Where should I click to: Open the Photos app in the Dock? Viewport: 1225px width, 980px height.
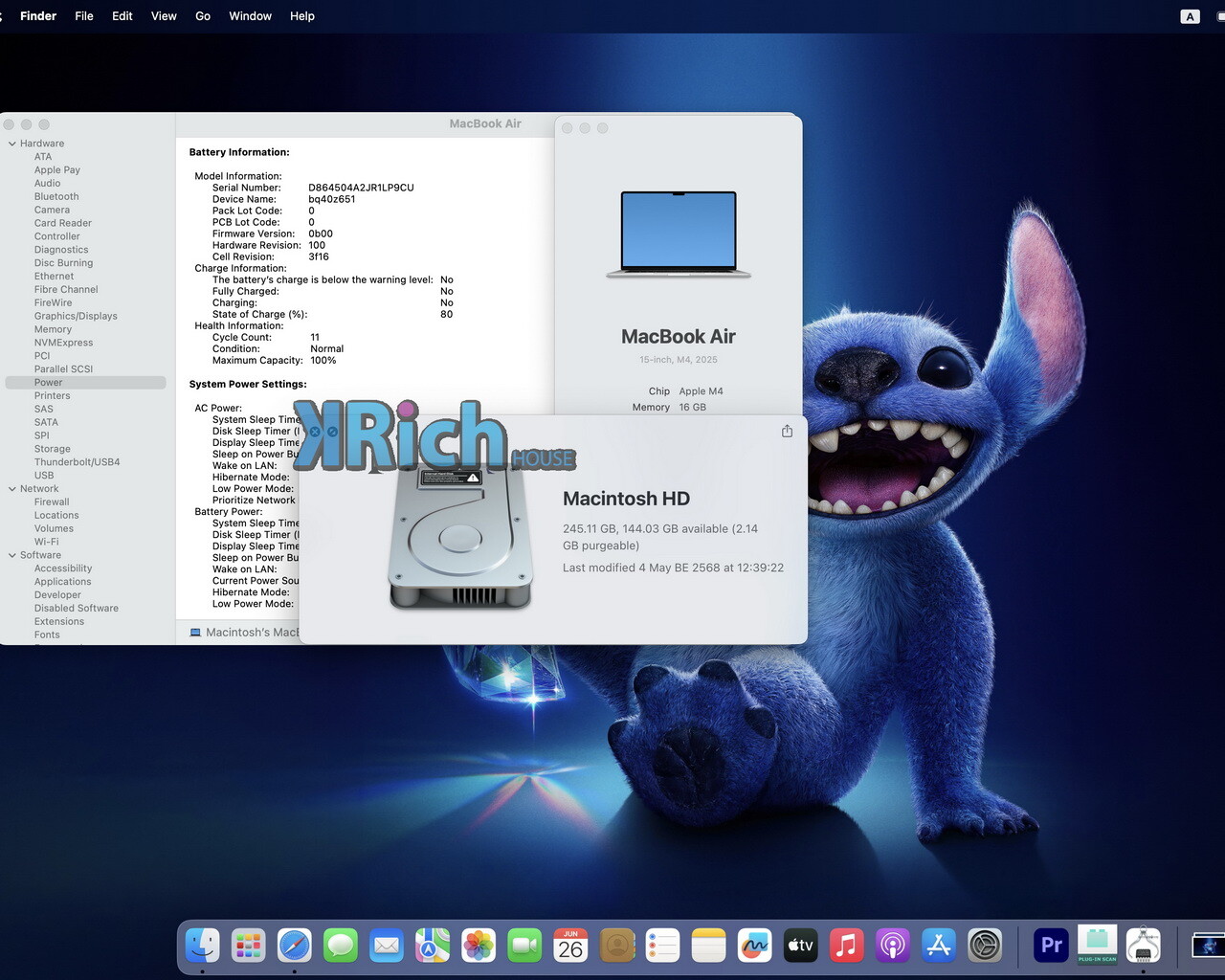click(x=479, y=946)
